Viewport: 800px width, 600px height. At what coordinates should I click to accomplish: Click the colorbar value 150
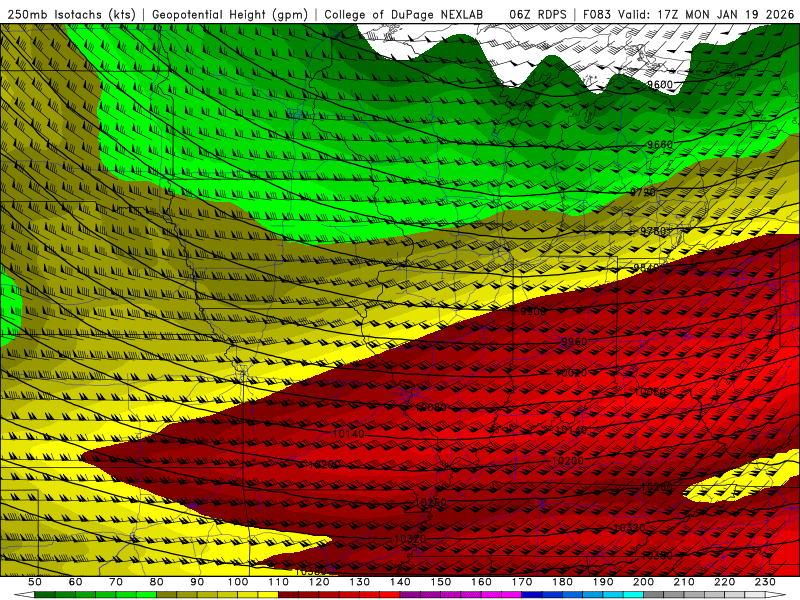click(441, 582)
